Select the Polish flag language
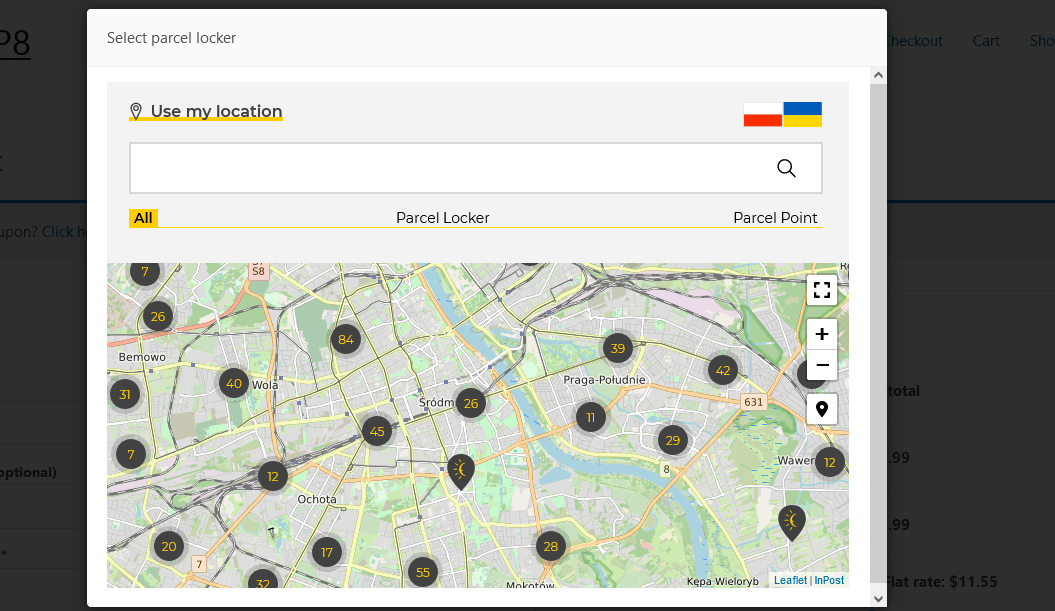 pyautogui.click(x=762, y=114)
